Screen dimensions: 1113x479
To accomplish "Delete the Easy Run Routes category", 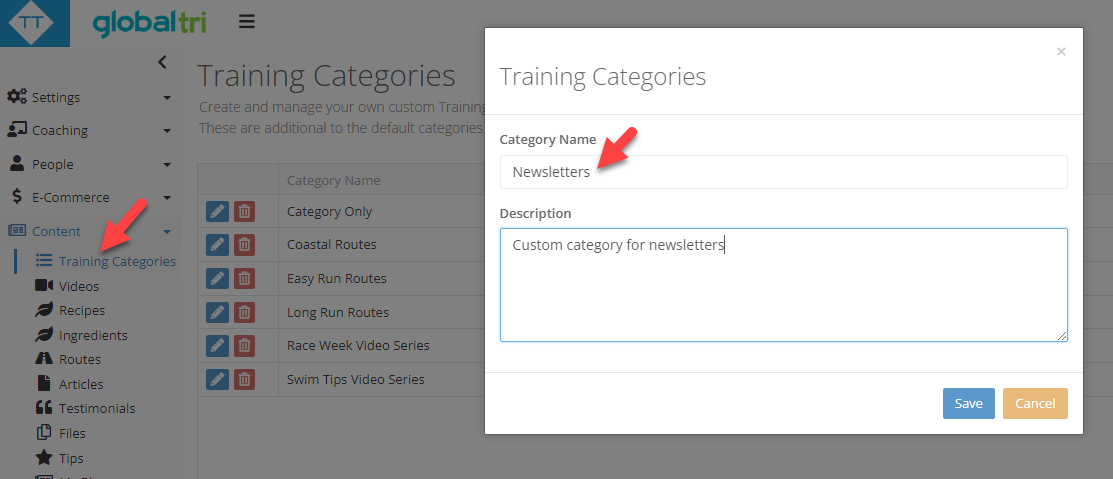I will pos(244,278).
